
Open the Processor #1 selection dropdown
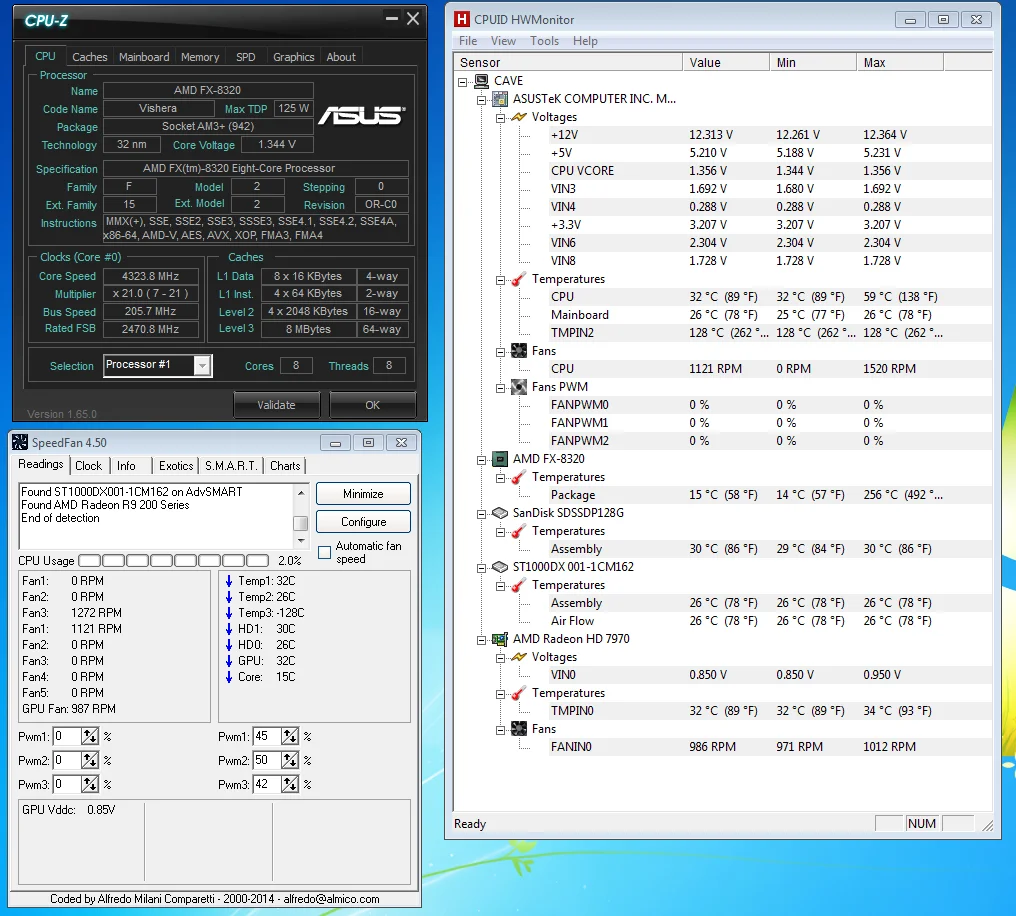203,366
